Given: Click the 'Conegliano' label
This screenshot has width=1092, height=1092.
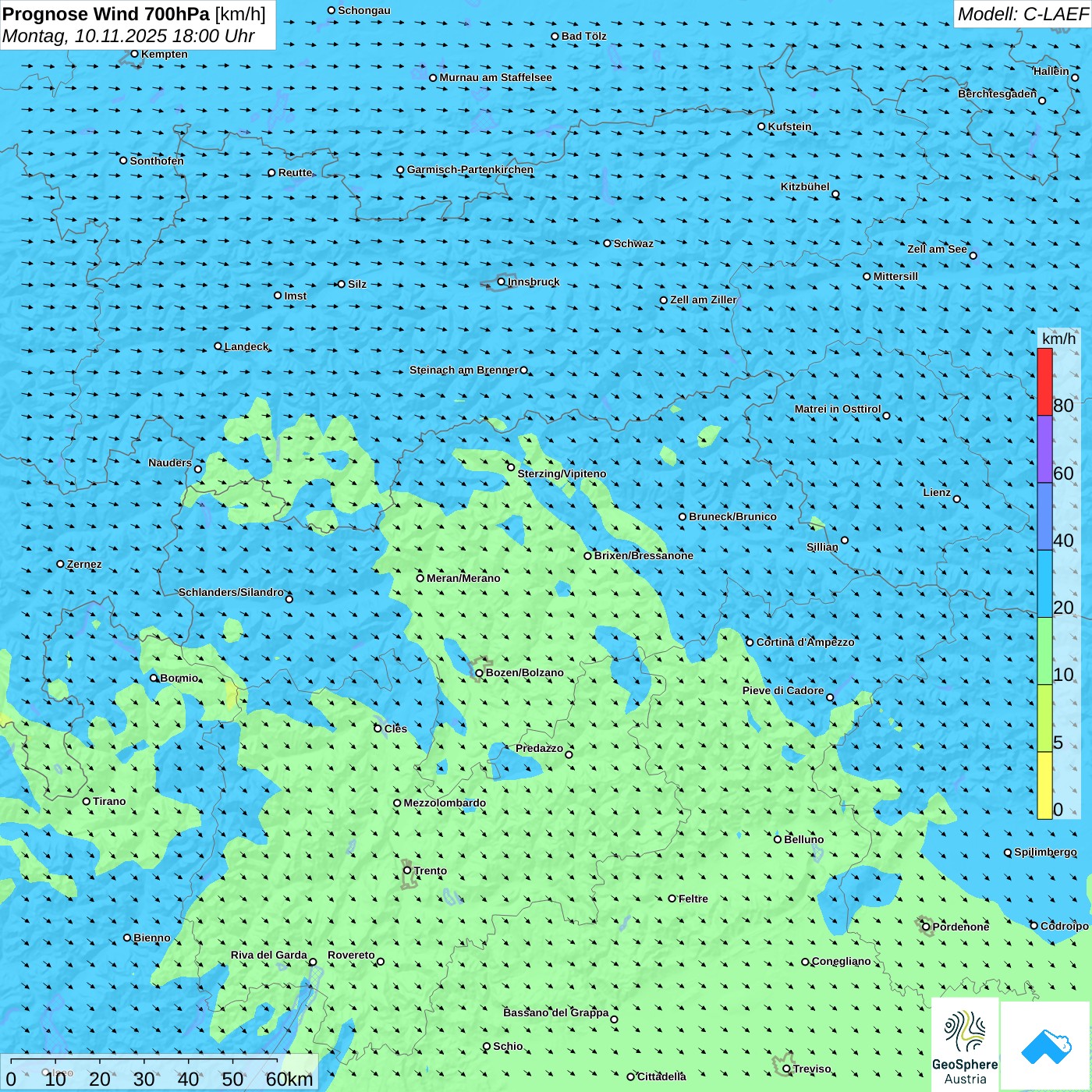Looking at the screenshot, I should click(842, 961).
